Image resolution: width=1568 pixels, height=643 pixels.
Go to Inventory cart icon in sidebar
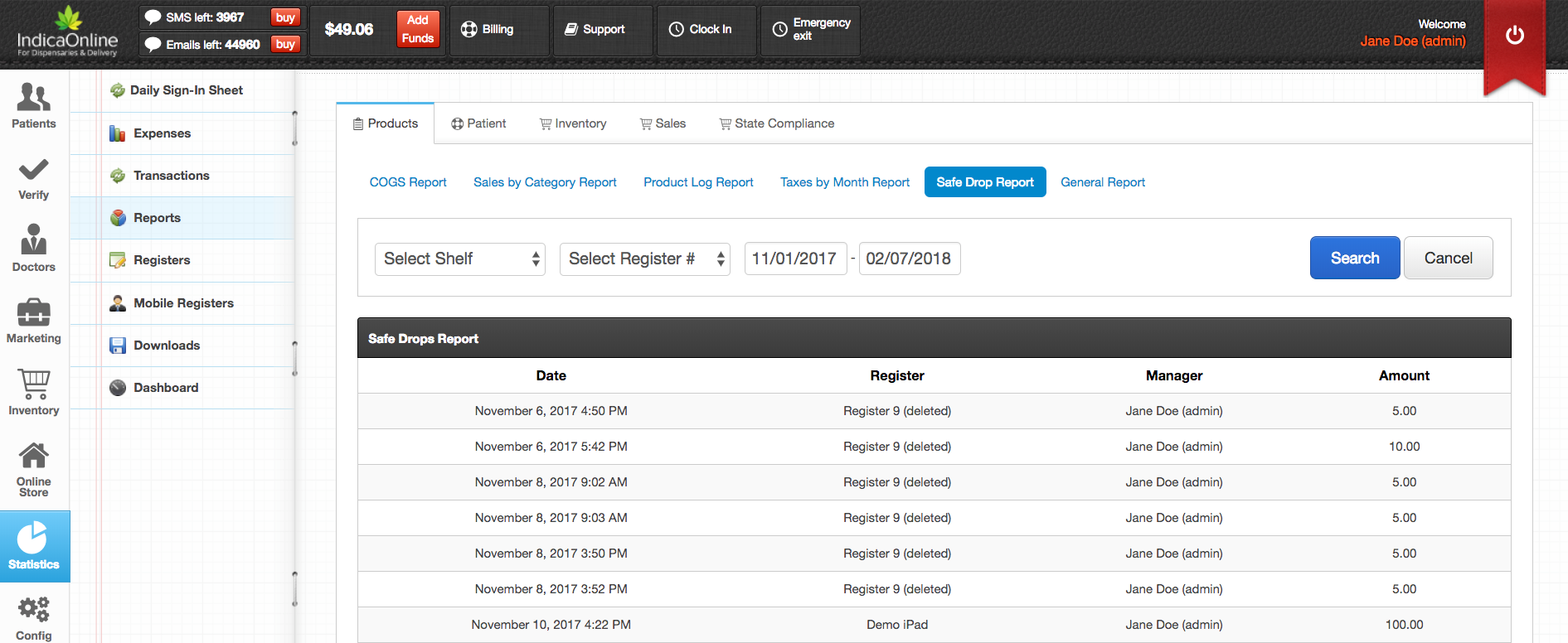click(33, 384)
